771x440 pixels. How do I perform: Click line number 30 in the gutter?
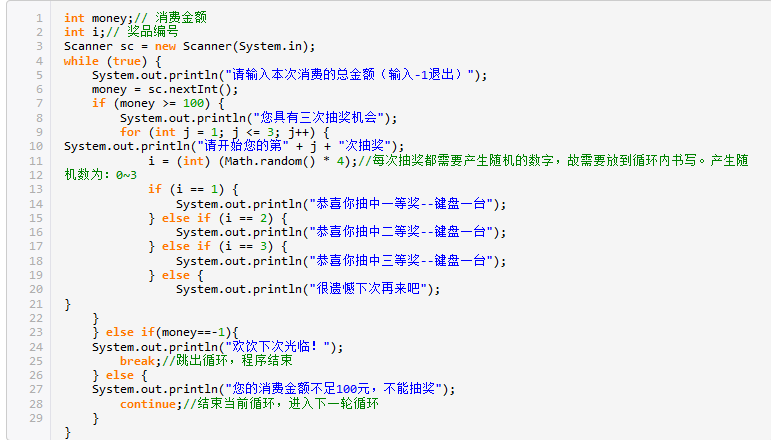click(x=35, y=433)
